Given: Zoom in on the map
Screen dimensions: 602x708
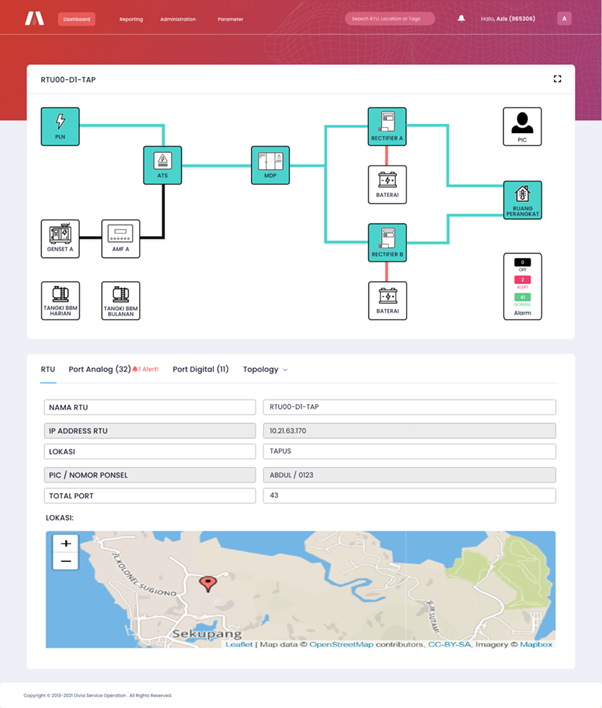Looking at the screenshot, I should 66,543.
